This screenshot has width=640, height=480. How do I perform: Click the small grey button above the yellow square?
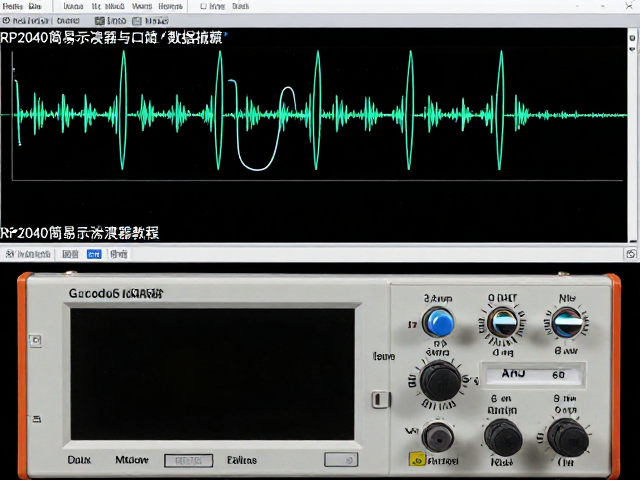(x=438, y=437)
